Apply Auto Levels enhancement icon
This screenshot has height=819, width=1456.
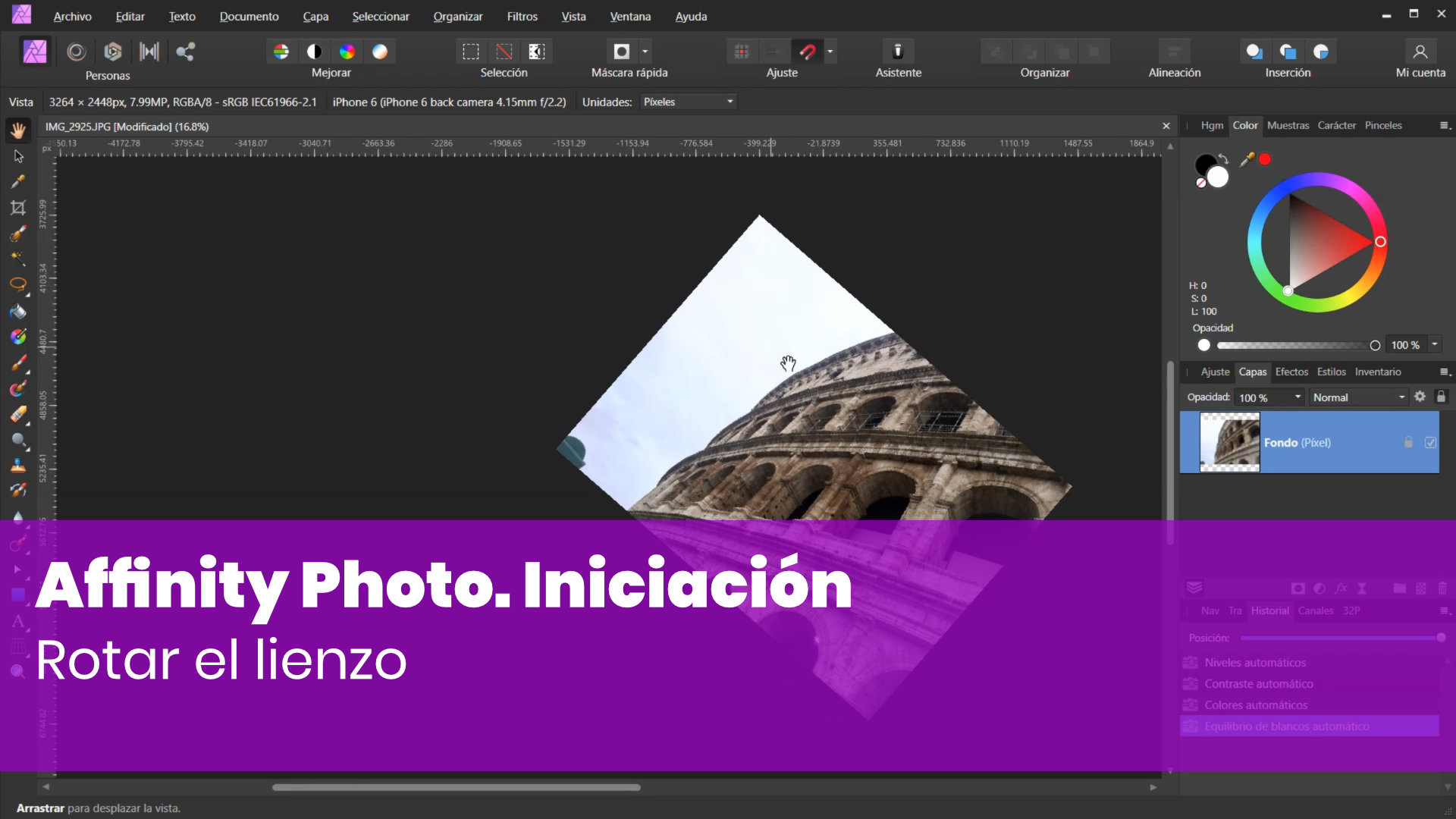click(281, 52)
